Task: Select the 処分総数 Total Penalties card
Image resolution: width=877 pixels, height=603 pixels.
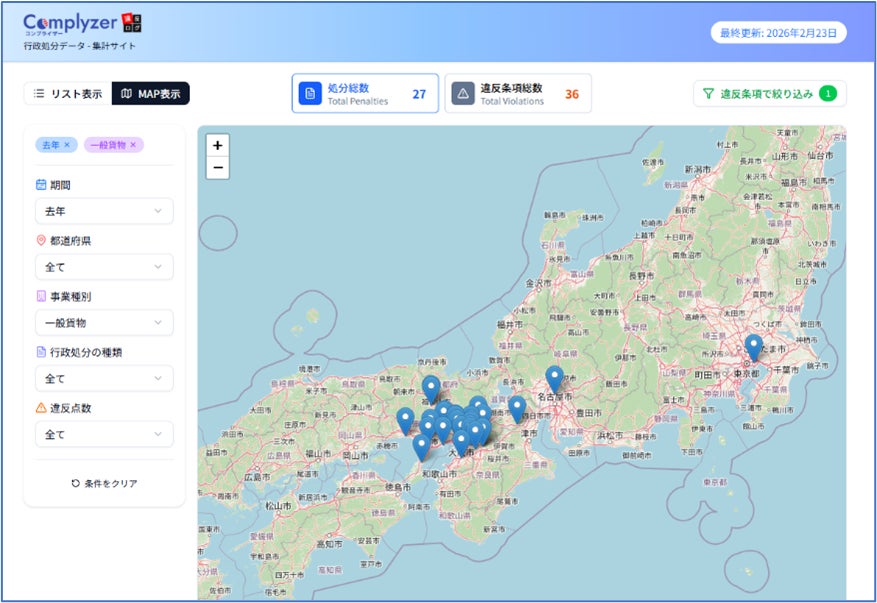Action: coord(365,93)
